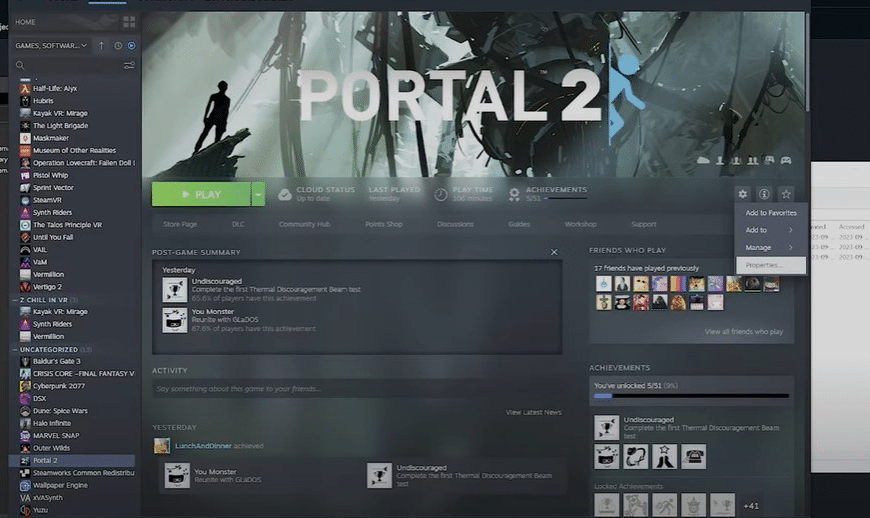
Task: Click the recent clock sort icon
Action: coord(118,45)
